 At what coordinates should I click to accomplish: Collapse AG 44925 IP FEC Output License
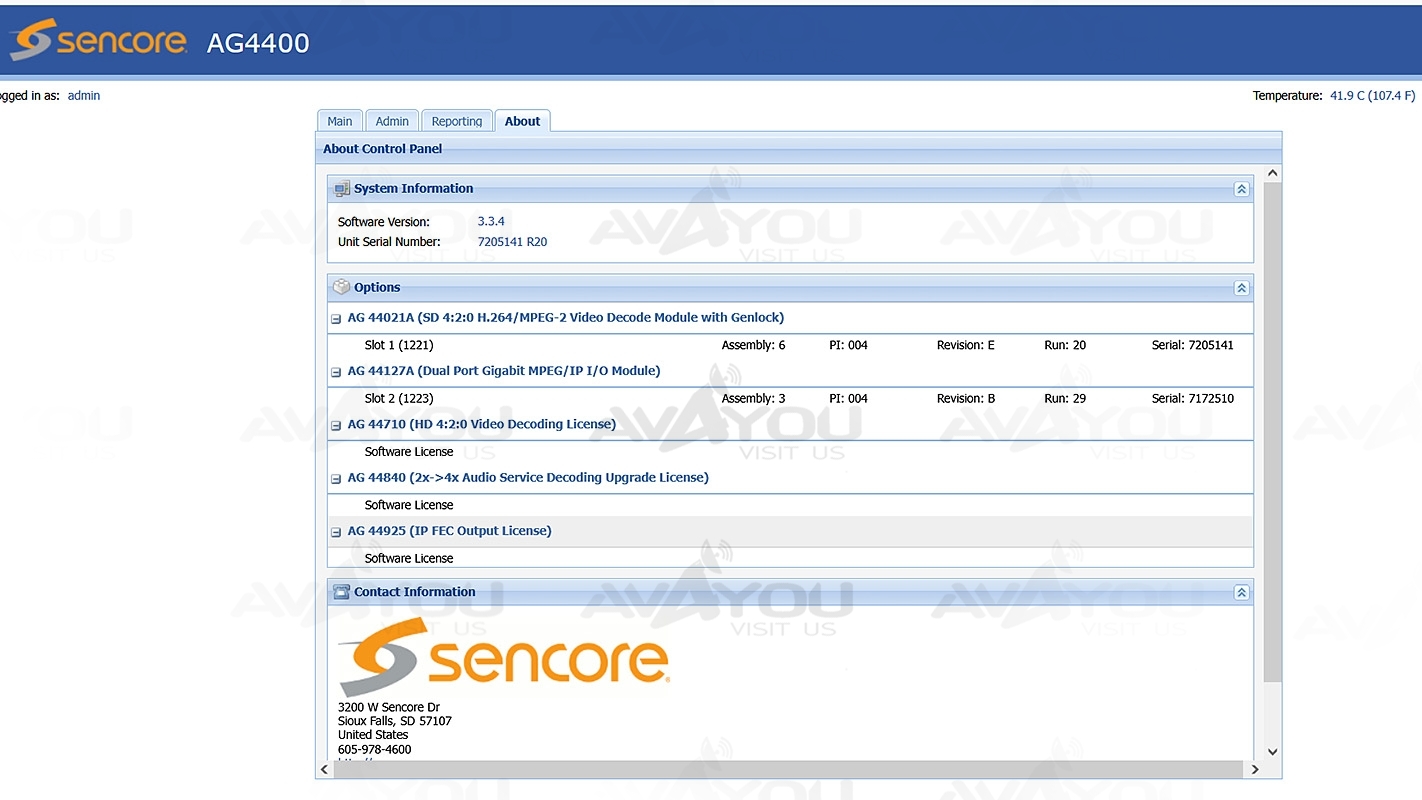click(336, 532)
